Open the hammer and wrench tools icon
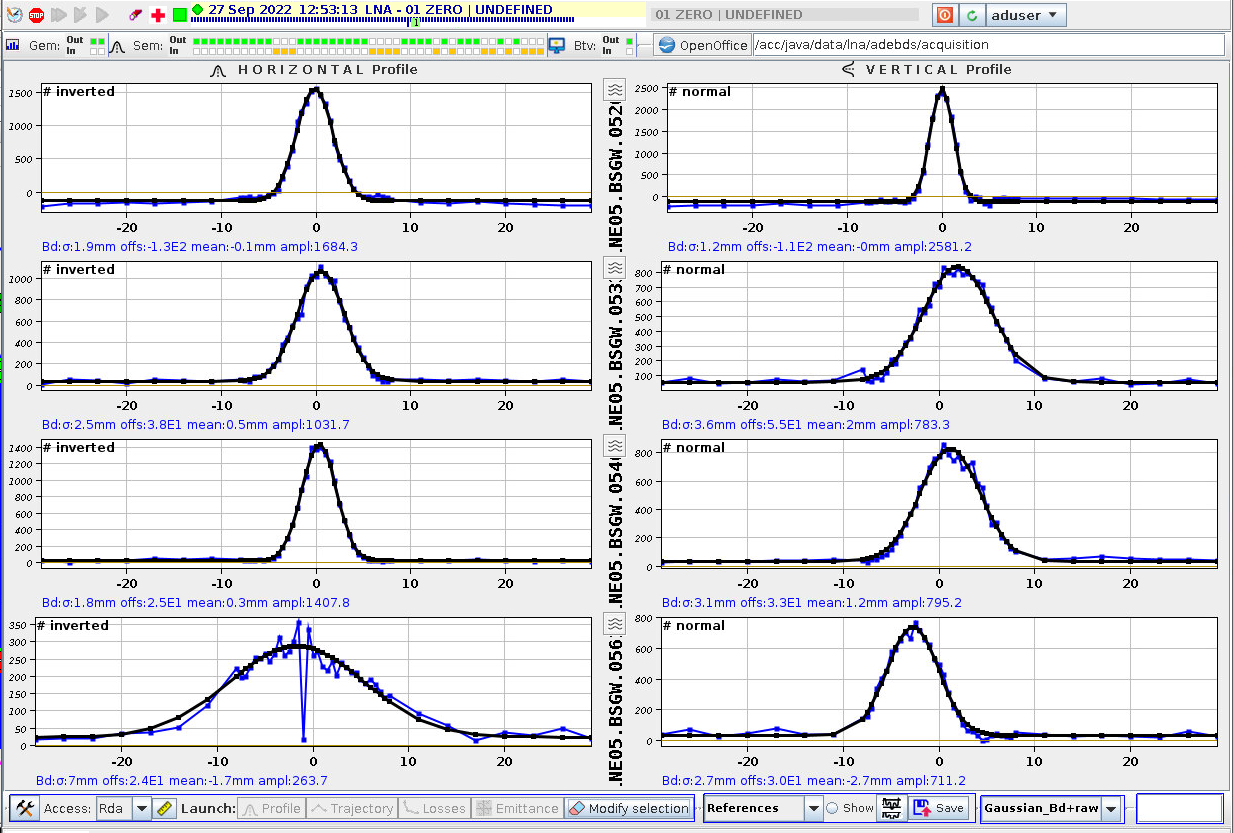1234x833 pixels. coord(26,808)
